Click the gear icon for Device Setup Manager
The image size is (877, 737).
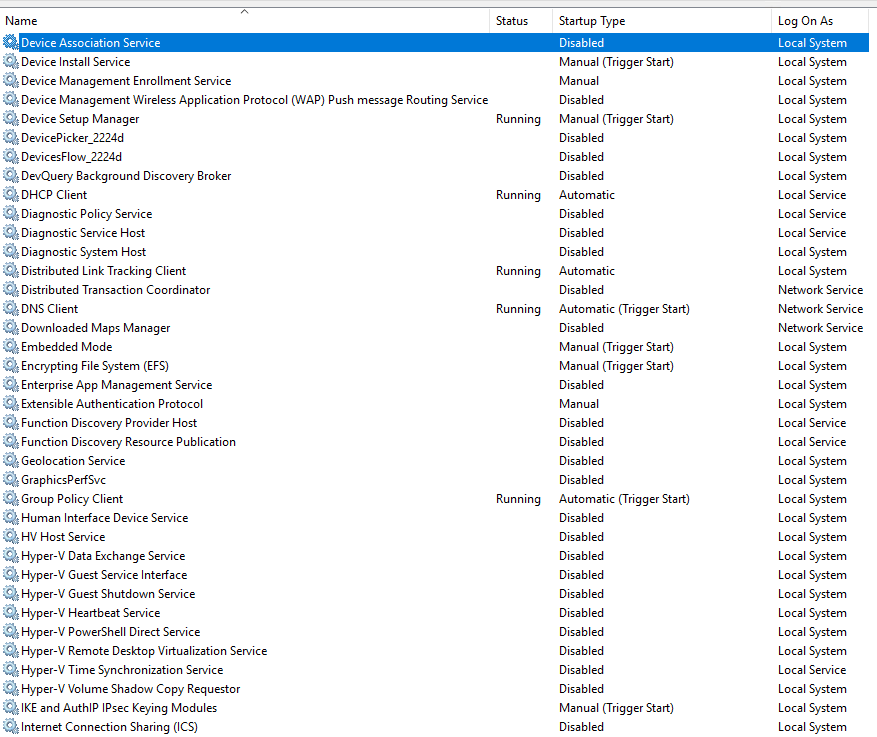[11, 119]
